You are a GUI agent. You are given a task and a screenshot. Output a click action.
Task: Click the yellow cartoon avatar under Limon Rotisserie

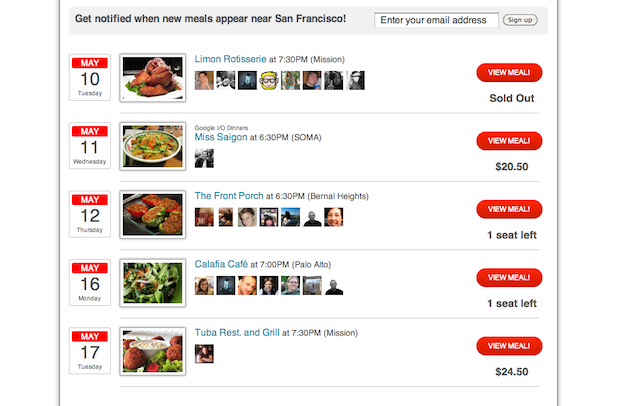269,80
